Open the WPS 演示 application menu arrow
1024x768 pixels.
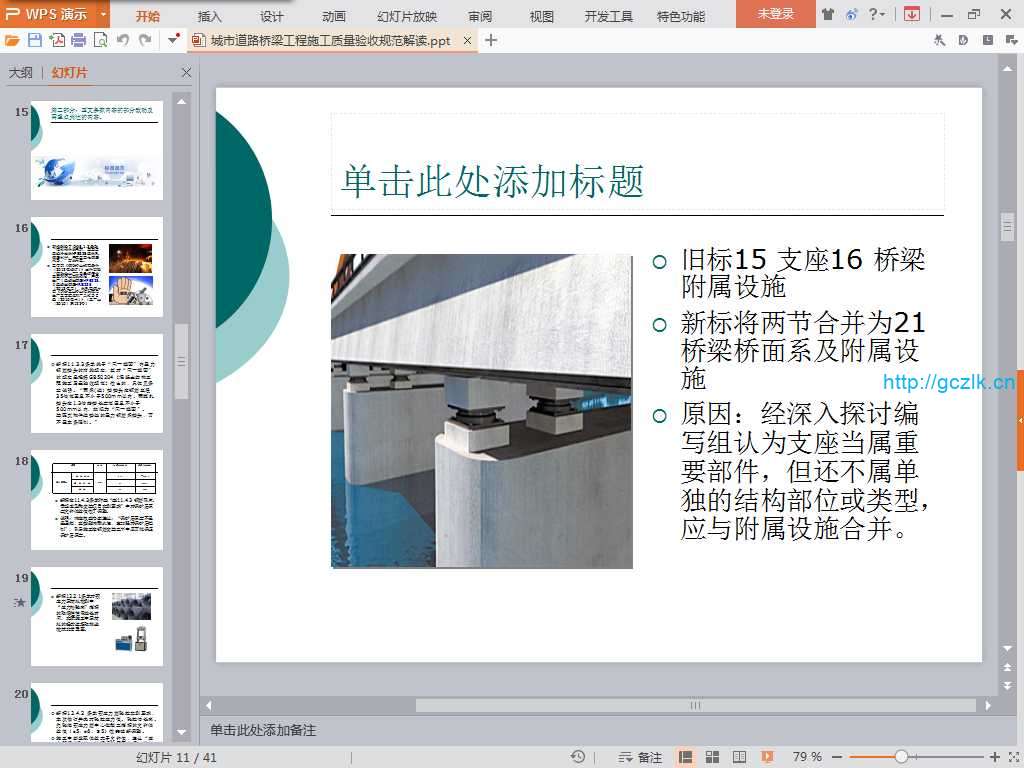coord(103,14)
